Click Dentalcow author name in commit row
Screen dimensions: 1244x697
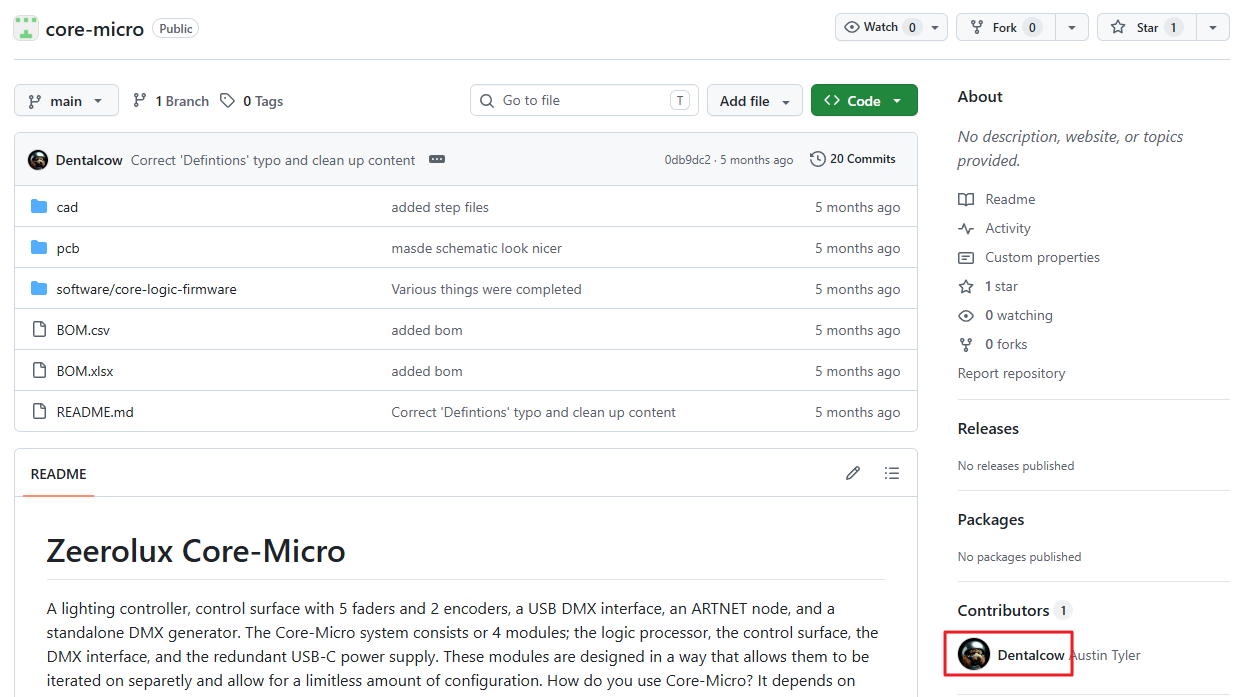(89, 160)
